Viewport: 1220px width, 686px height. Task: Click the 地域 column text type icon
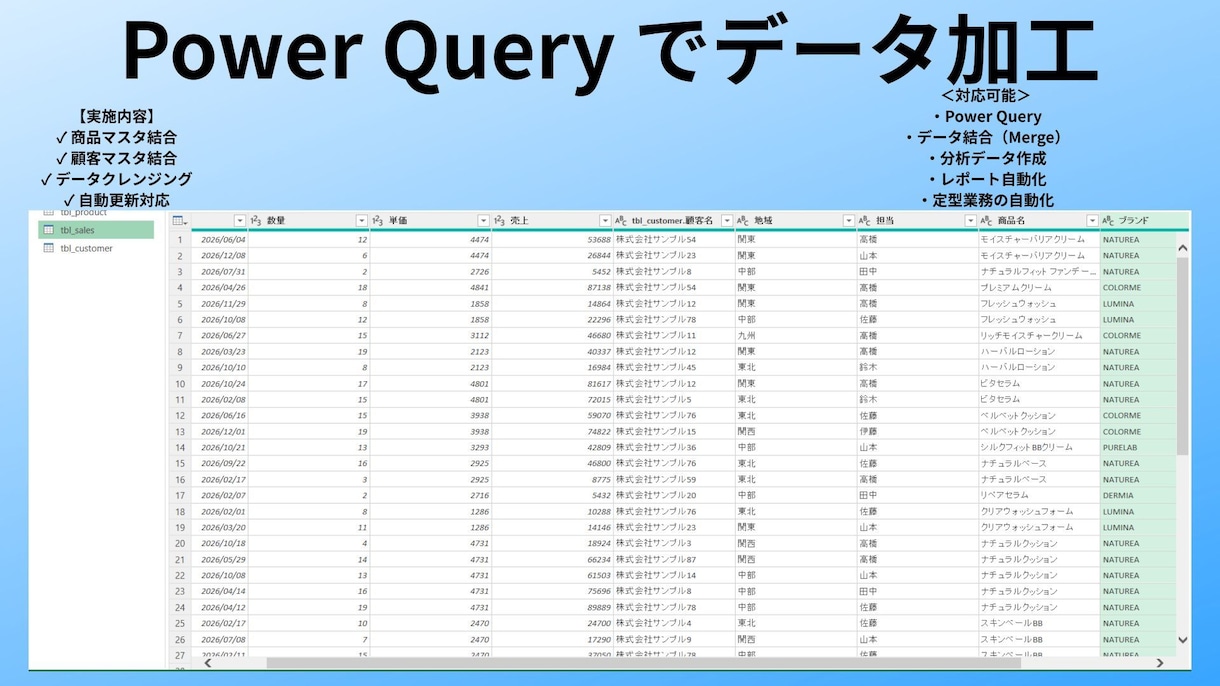(744, 220)
